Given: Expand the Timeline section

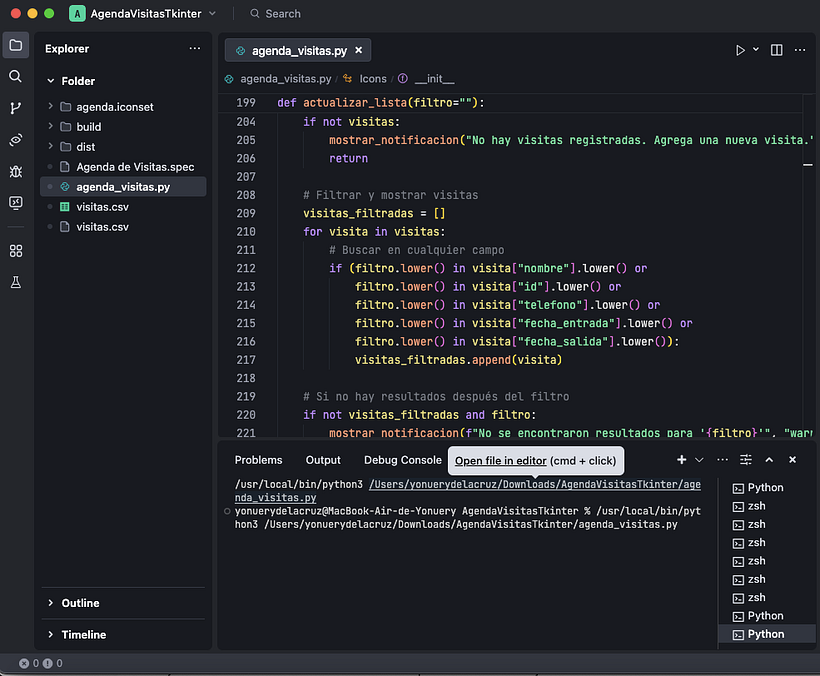Looking at the screenshot, I should click(x=50, y=634).
